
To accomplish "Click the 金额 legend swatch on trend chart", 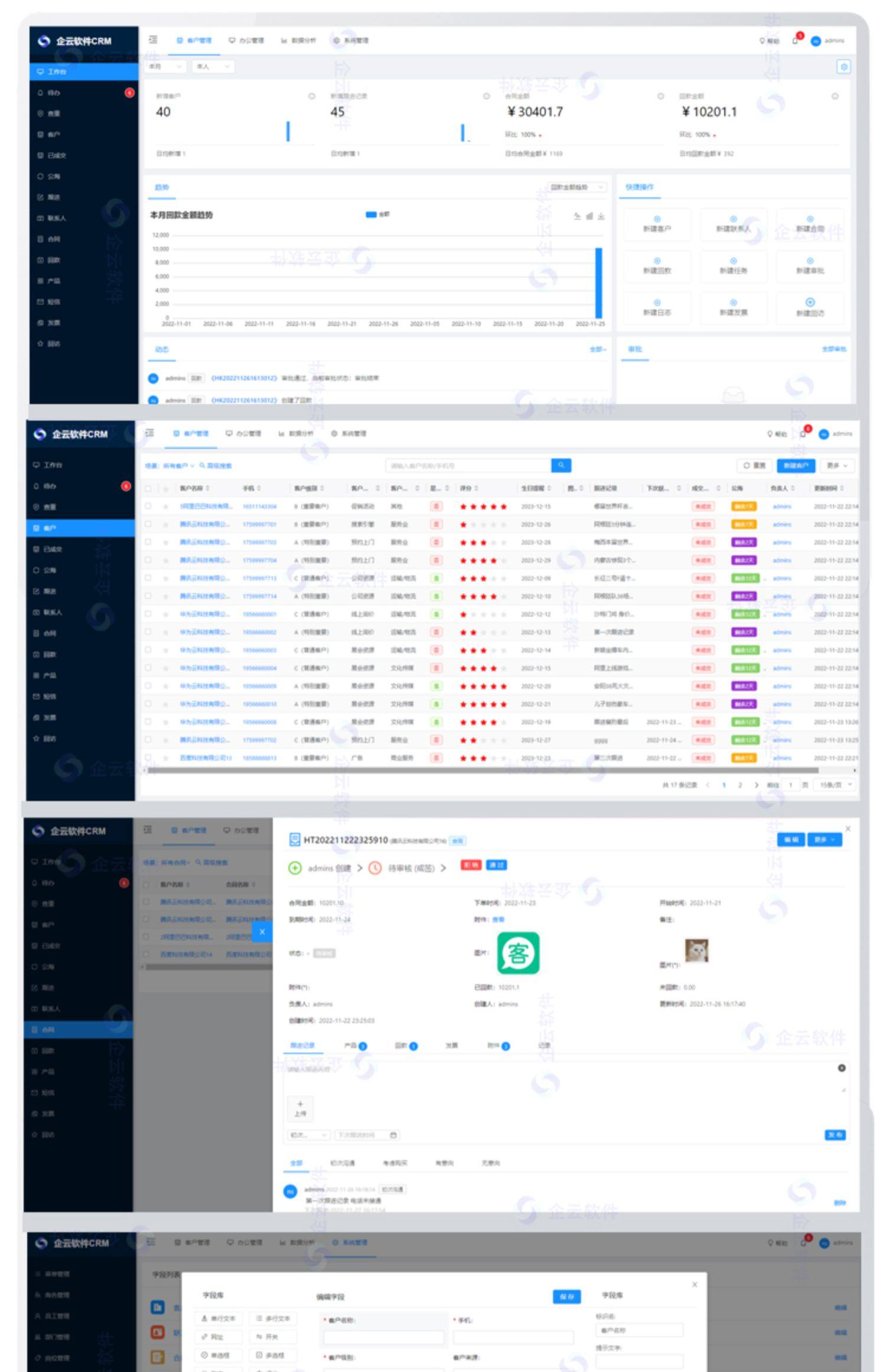I will coord(371,214).
